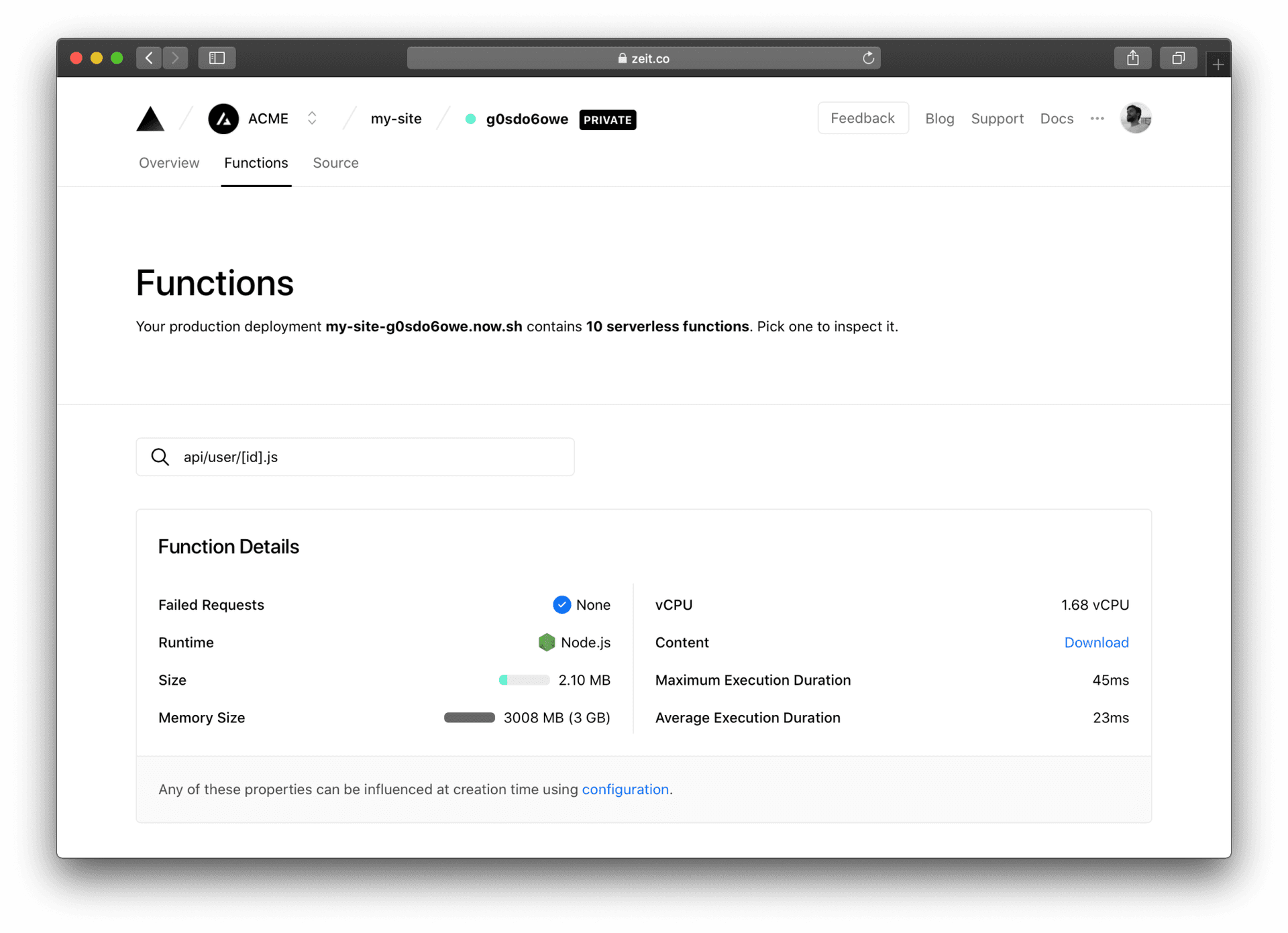Click the ZEIT triangle logo
Screen dimensions: 1288x933
coord(150,119)
